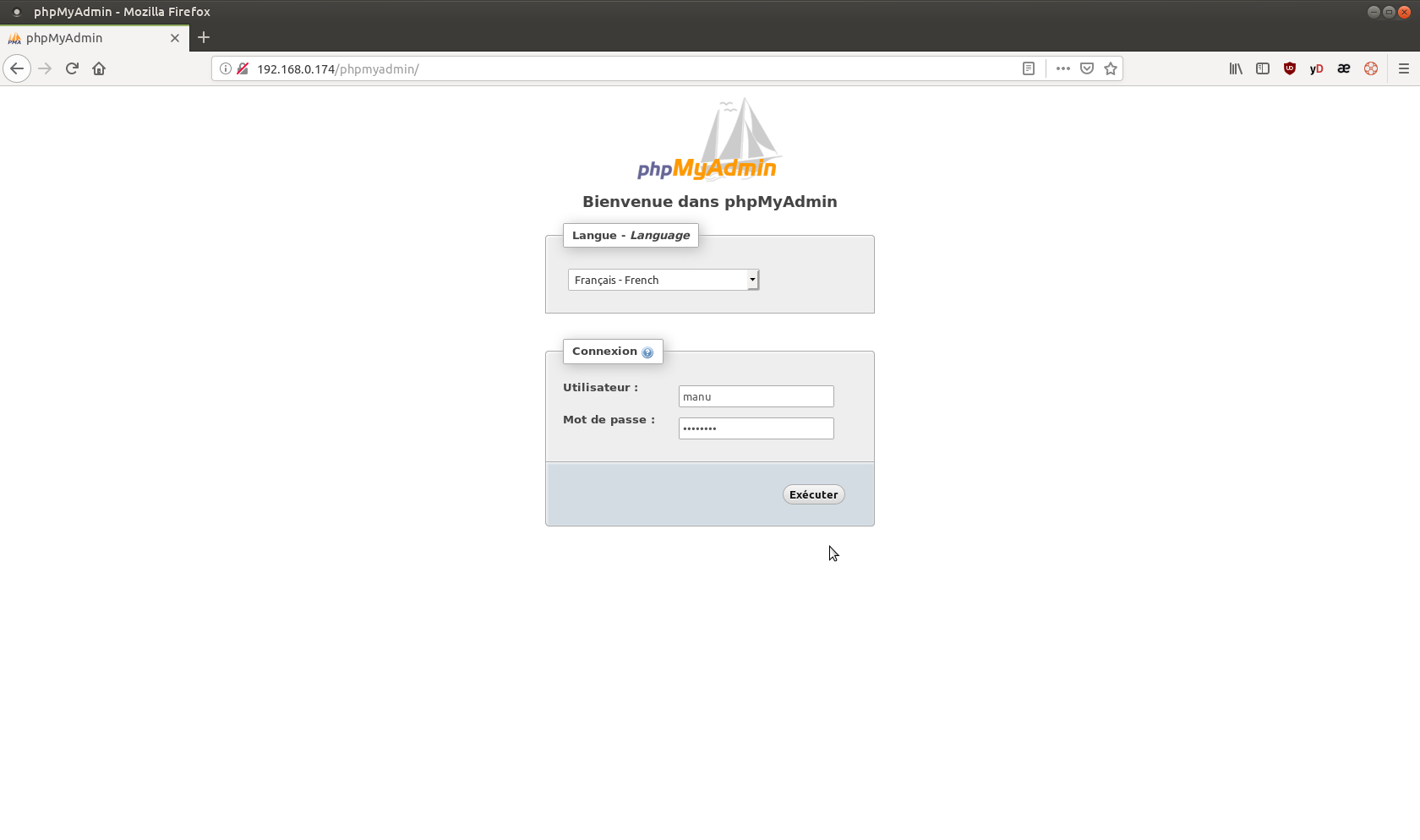Screen dimensions: 1420x840
Task: Expand the page actions three-dot menu
Action: [1062, 68]
